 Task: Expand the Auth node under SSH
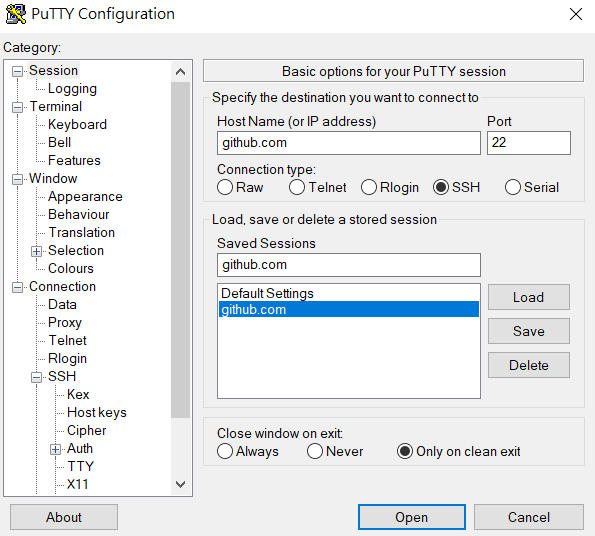[55, 449]
